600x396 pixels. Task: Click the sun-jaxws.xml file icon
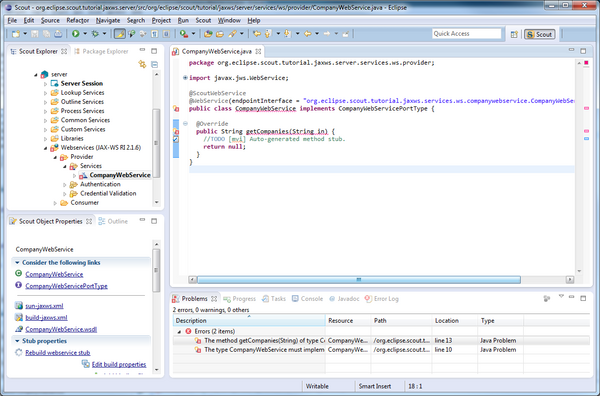[19, 305]
